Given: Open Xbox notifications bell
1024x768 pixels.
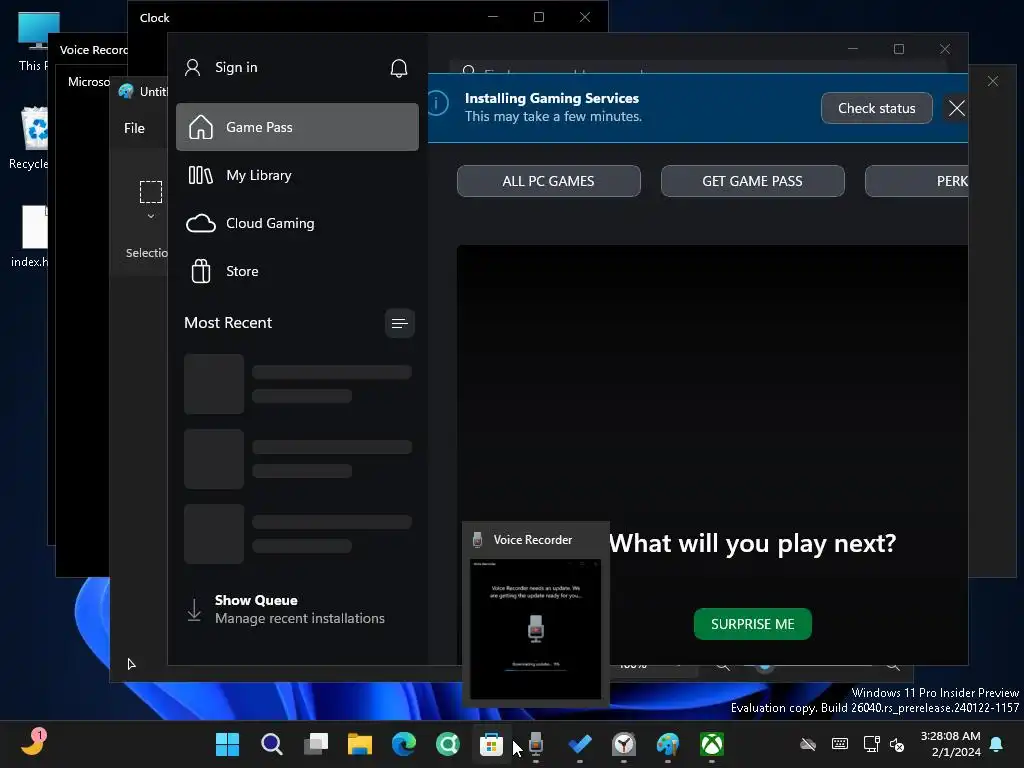Looking at the screenshot, I should [x=399, y=68].
